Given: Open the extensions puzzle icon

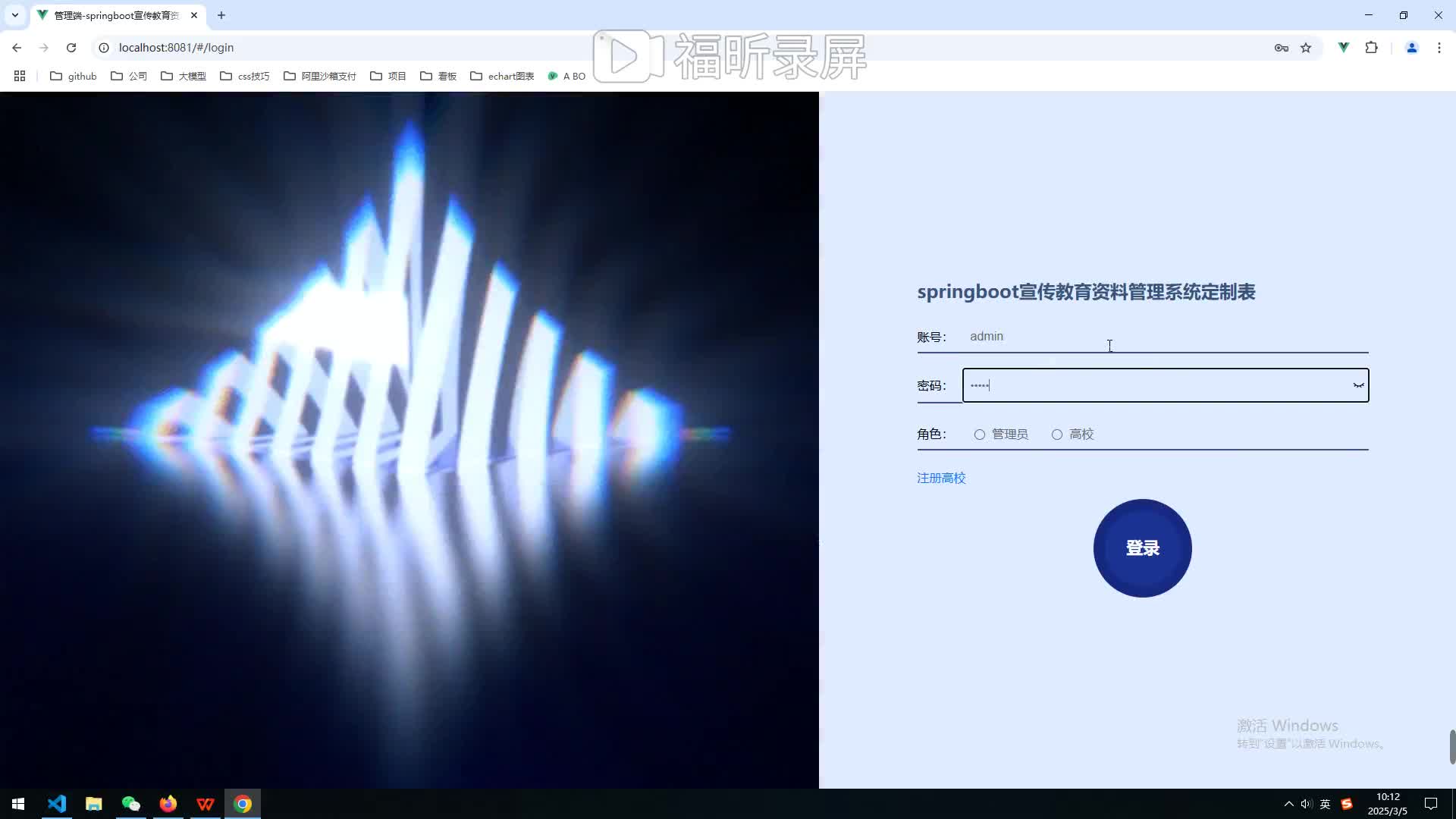Looking at the screenshot, I should 1371,48.
